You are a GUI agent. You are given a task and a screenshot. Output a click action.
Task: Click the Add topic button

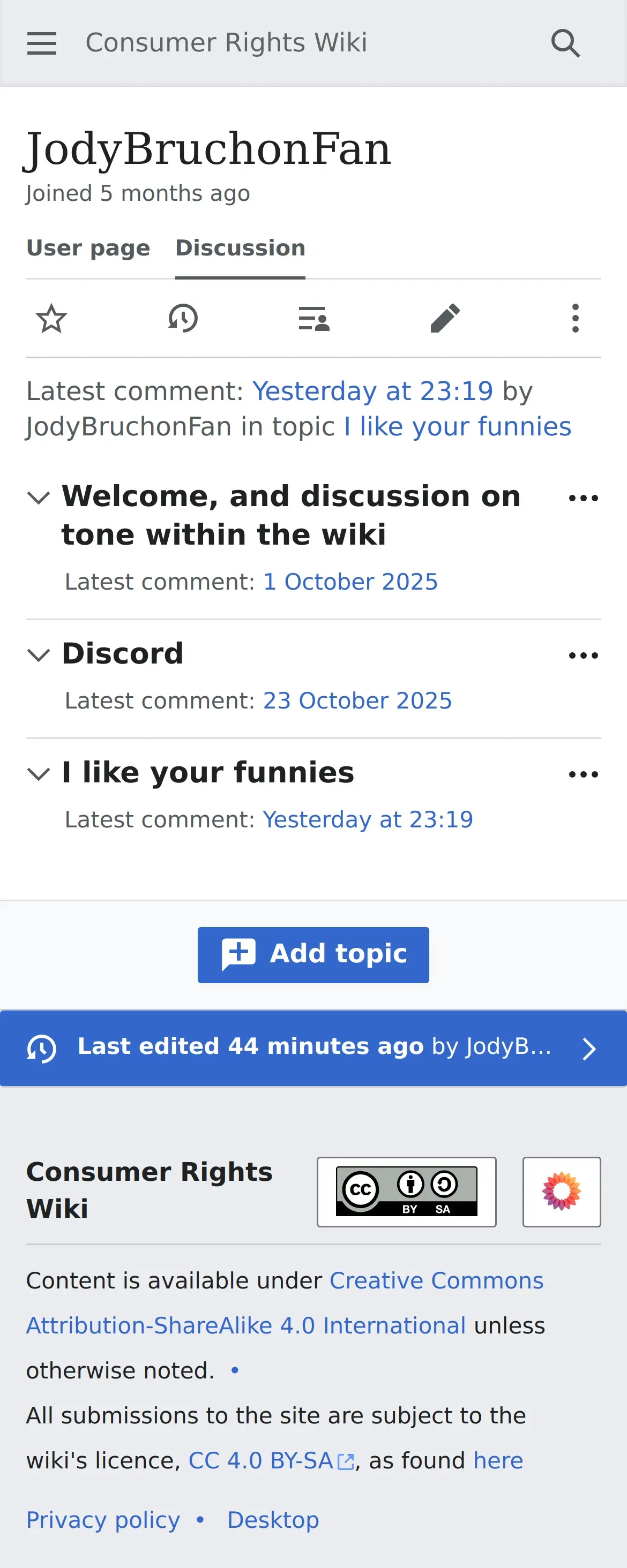[313, 954]
